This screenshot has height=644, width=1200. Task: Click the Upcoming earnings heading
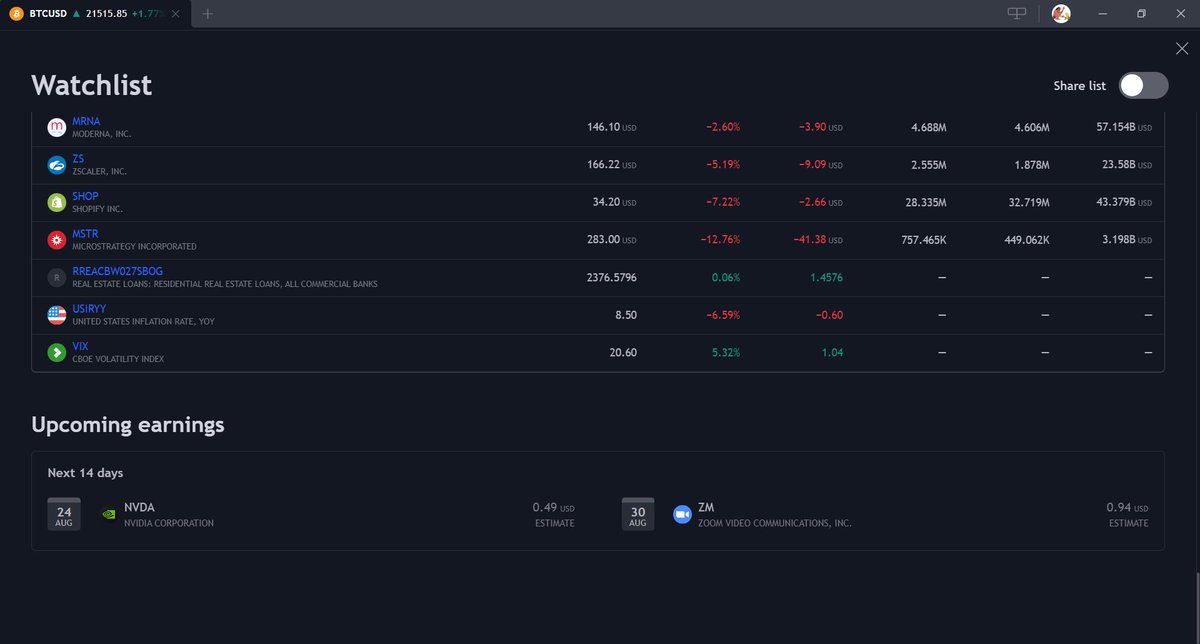pos(128,425)
